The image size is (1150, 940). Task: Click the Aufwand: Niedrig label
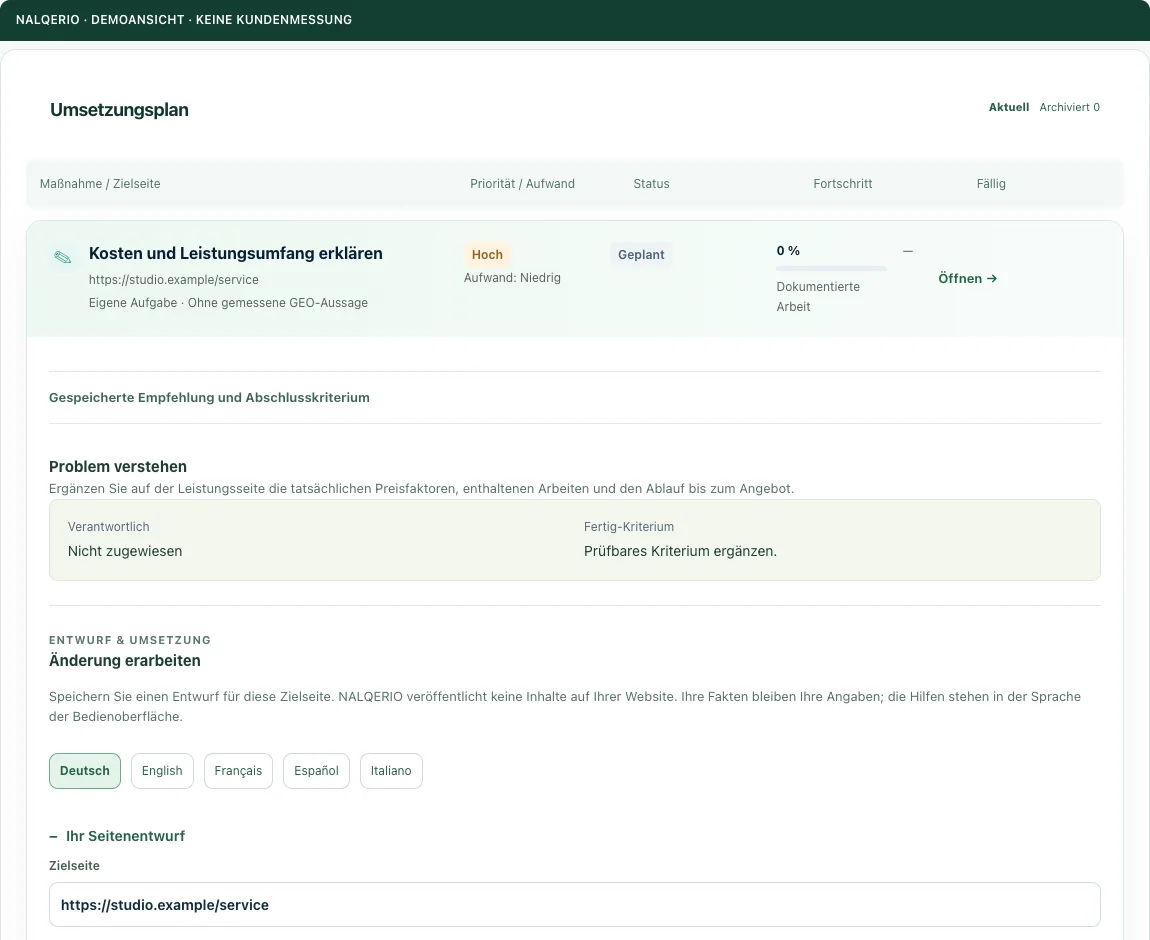[x=512, y=278]
